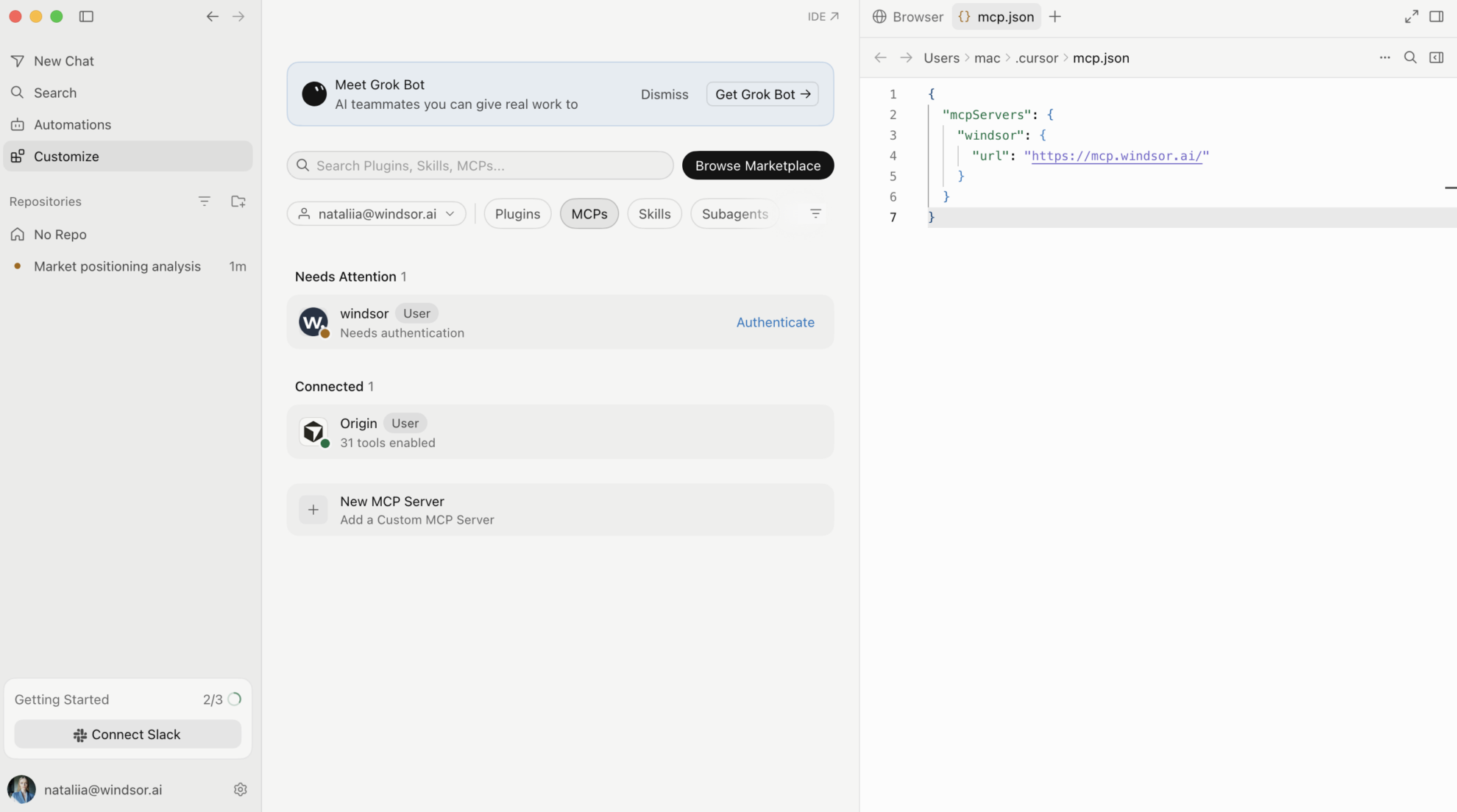Toggle the left sidebar panel icon
This screenshot has width=1457, height=812.
[86, 16]
